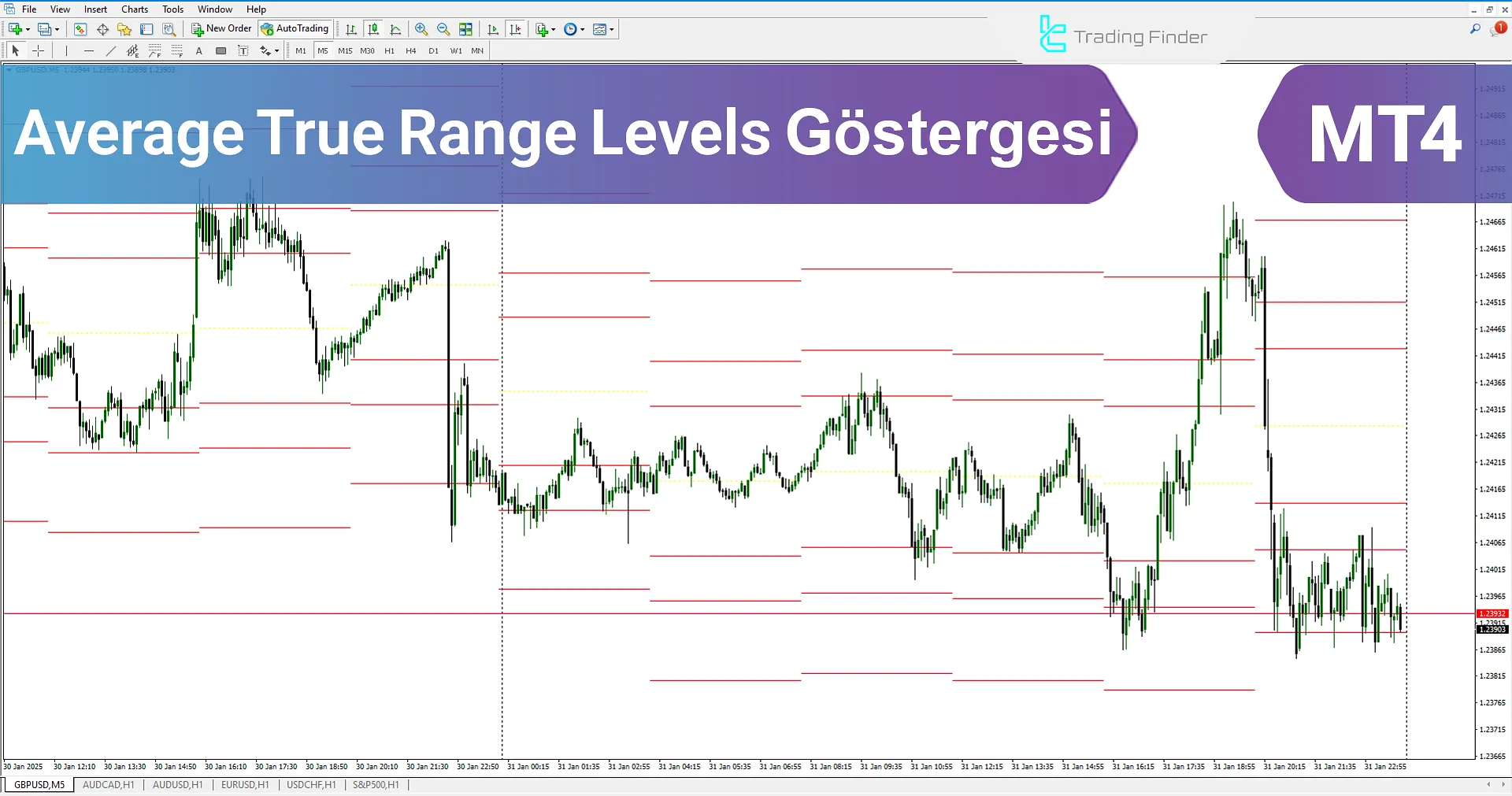The image size is (1512, 796).
Task: Switch to the EURUSD,H1 chart tab
Action: pyautogui.click(x=244, y=784)
